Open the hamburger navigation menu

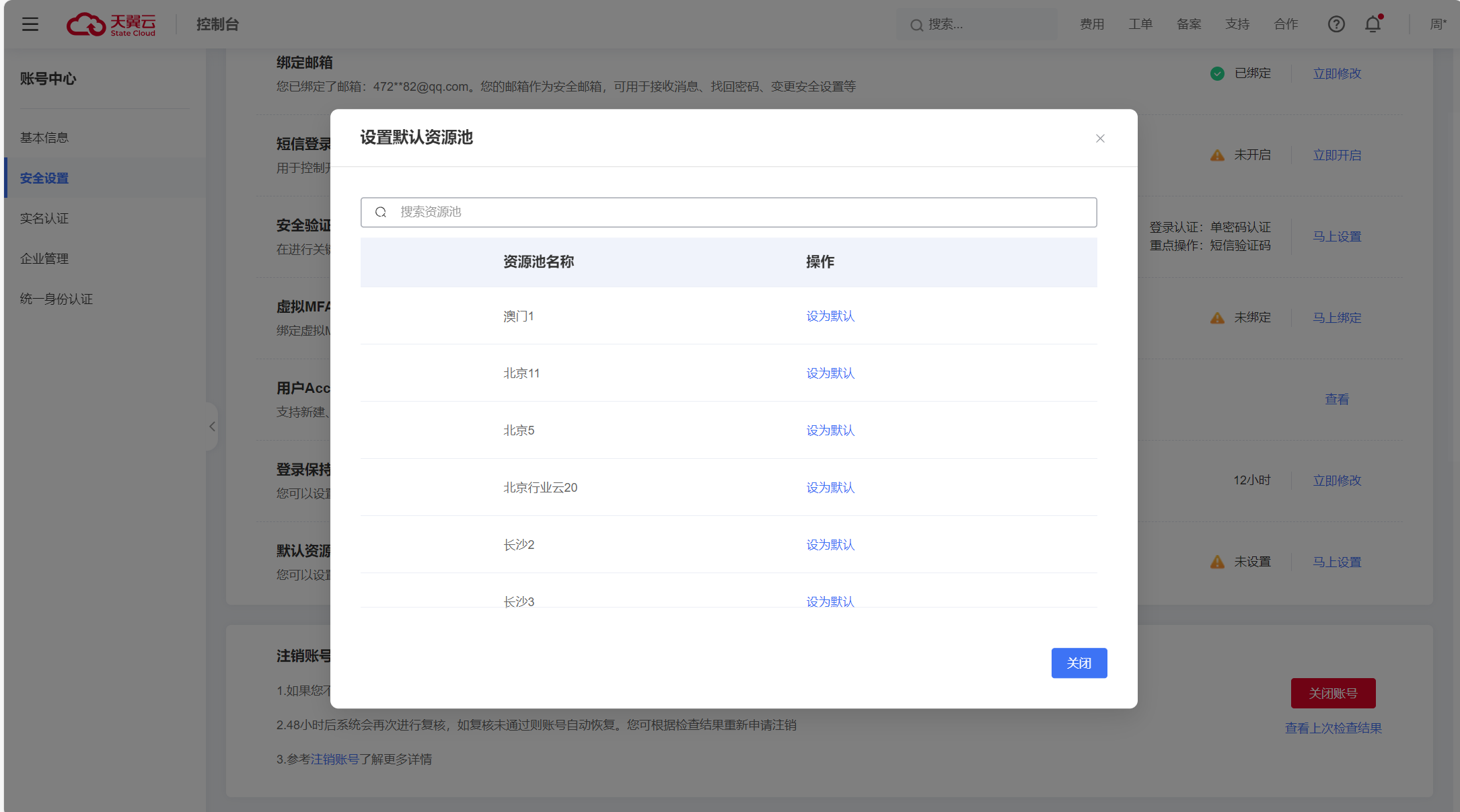click(30, 24)
